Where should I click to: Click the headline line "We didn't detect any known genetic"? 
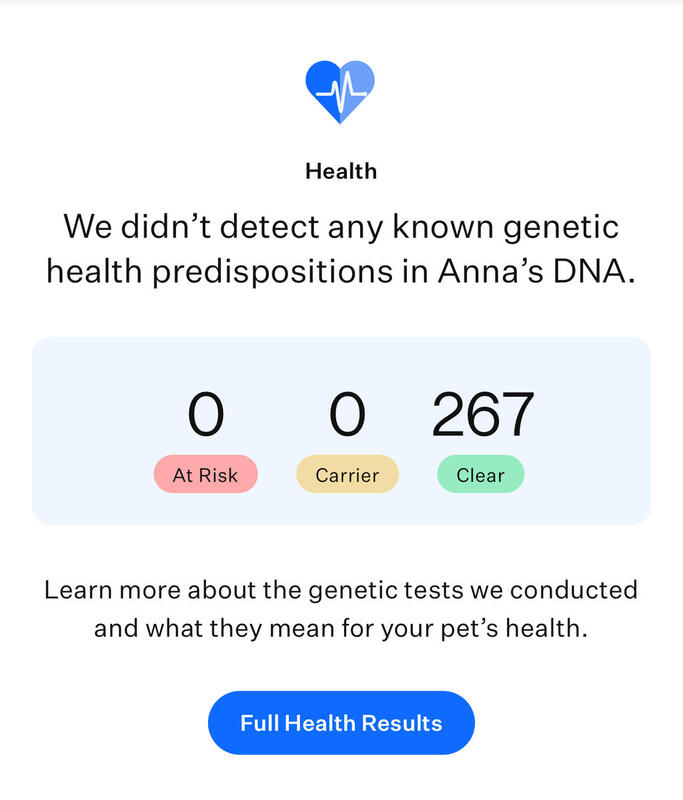(x=341, y=227)
